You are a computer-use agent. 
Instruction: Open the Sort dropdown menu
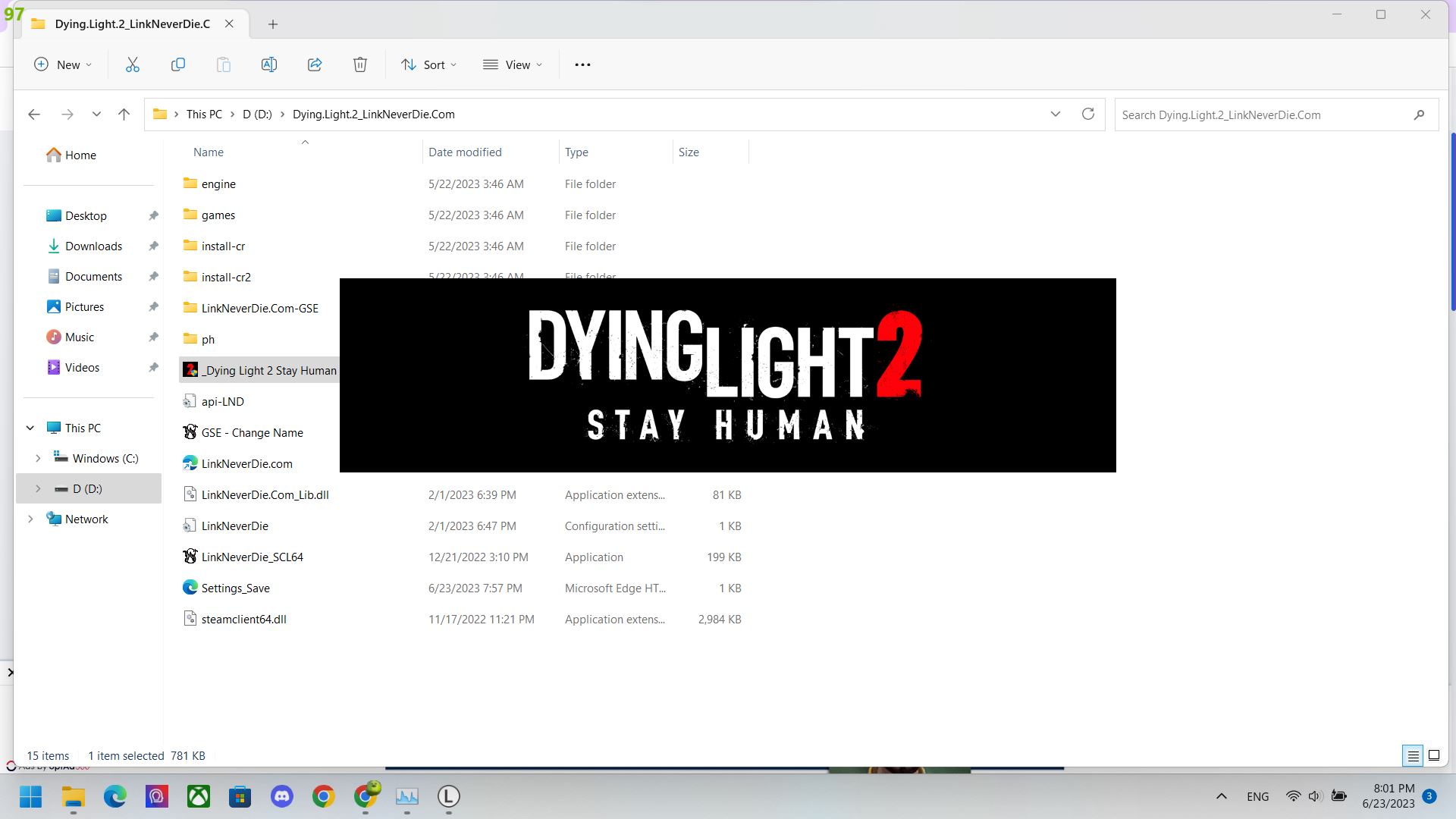coord(428,64)
